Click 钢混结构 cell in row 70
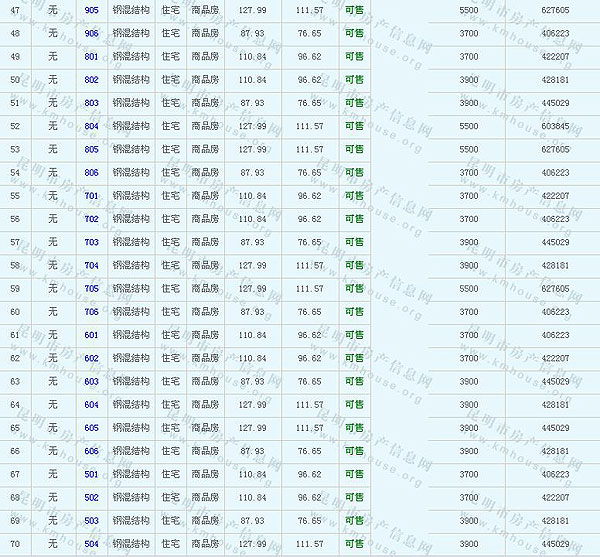Screen dimensions: 600x557 131,544
